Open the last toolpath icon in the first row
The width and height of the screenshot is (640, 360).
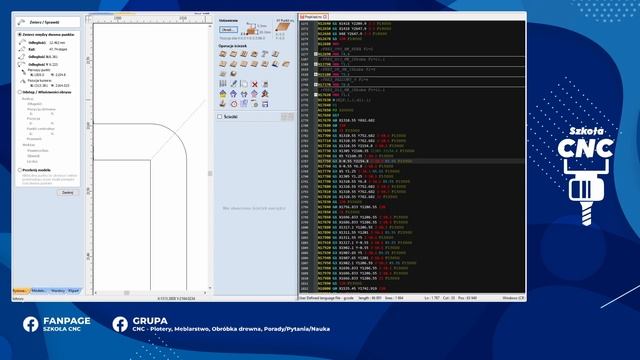click(x=276, y=54)
